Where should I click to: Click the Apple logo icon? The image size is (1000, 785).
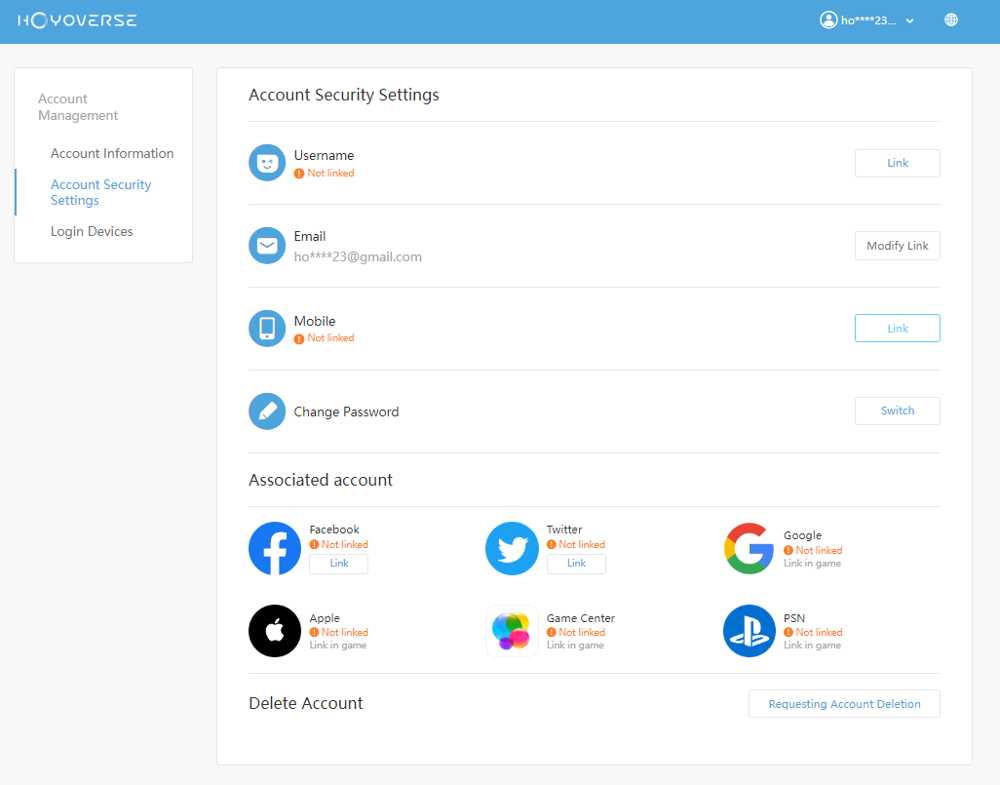[x=274, y=631]
